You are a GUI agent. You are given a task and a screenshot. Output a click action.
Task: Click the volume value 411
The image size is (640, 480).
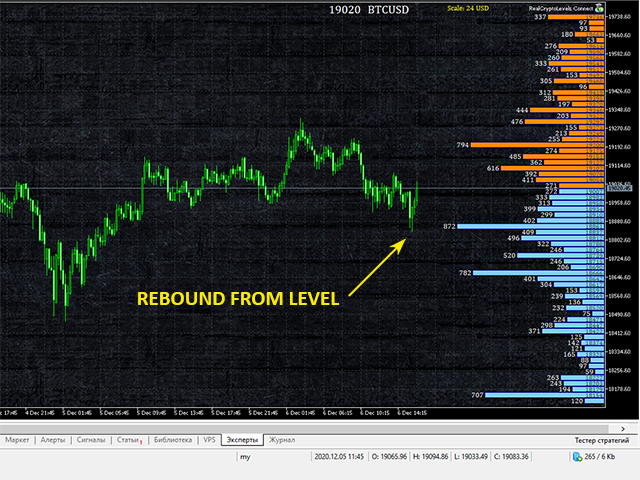tap(528, 180)
